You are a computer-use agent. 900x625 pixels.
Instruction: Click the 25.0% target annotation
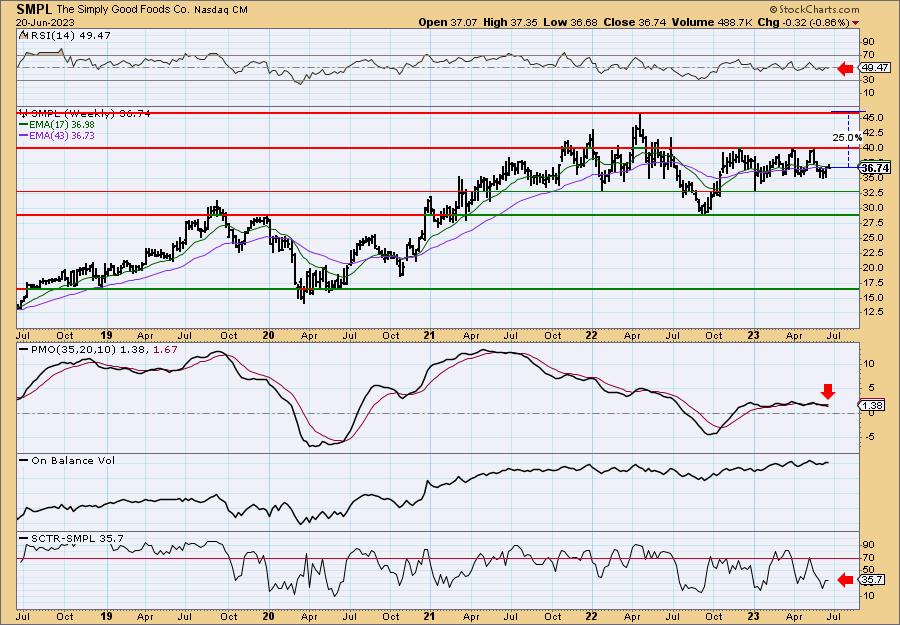pos(847,138)
